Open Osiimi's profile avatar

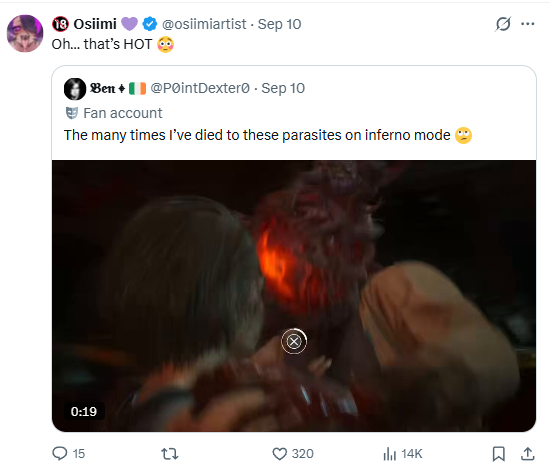25,33
